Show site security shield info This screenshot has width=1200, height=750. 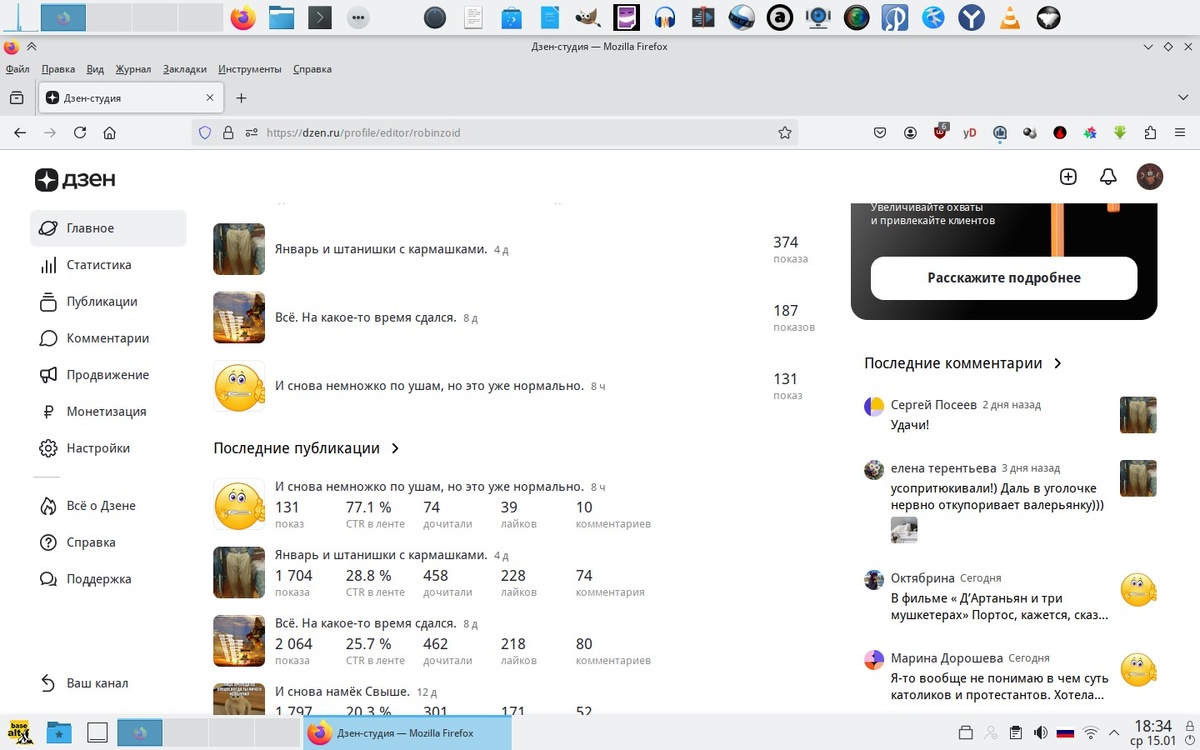point(205,132)
